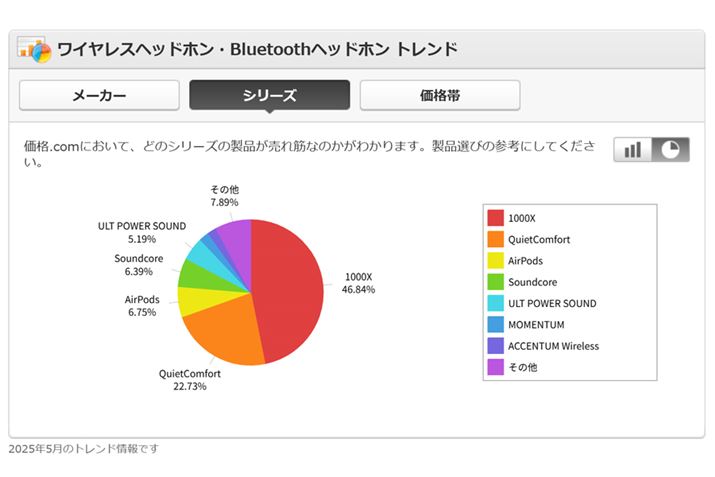The image size is (715, 477).
Task: Click the yellow AirPods legend swatch
Action: [495, 261]
